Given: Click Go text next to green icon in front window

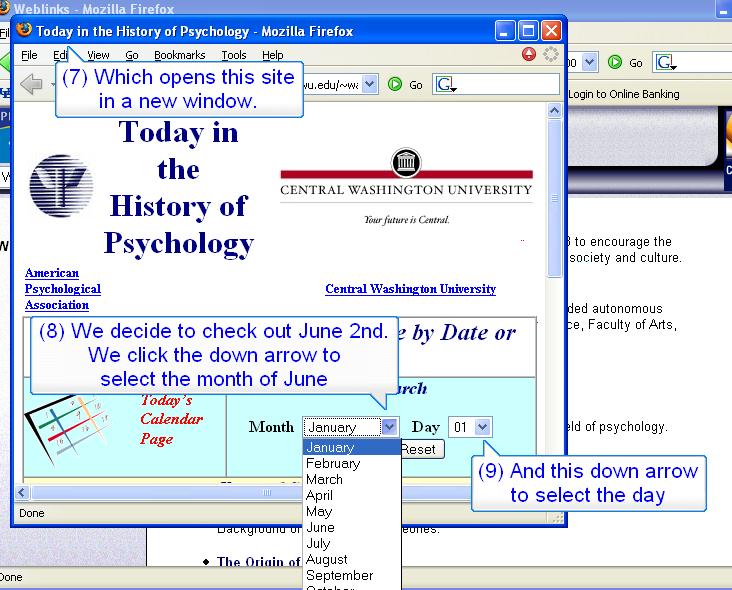Looking at the screenshot, I should (x=415, y=85).
